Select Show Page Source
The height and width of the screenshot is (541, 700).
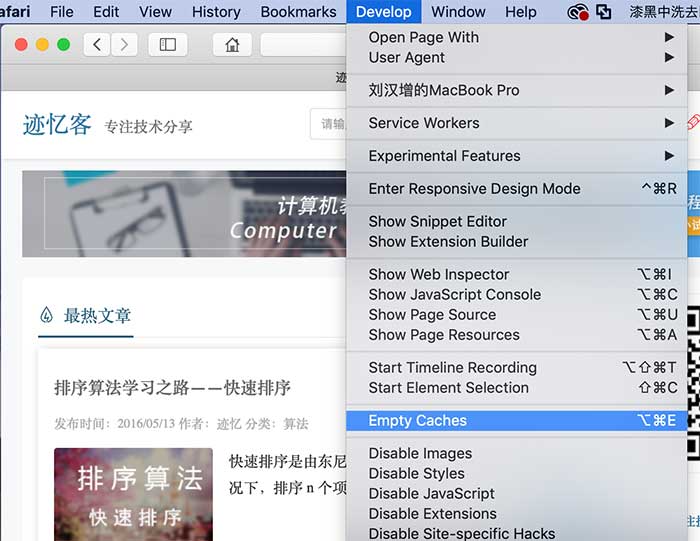[x=517, y=315]
